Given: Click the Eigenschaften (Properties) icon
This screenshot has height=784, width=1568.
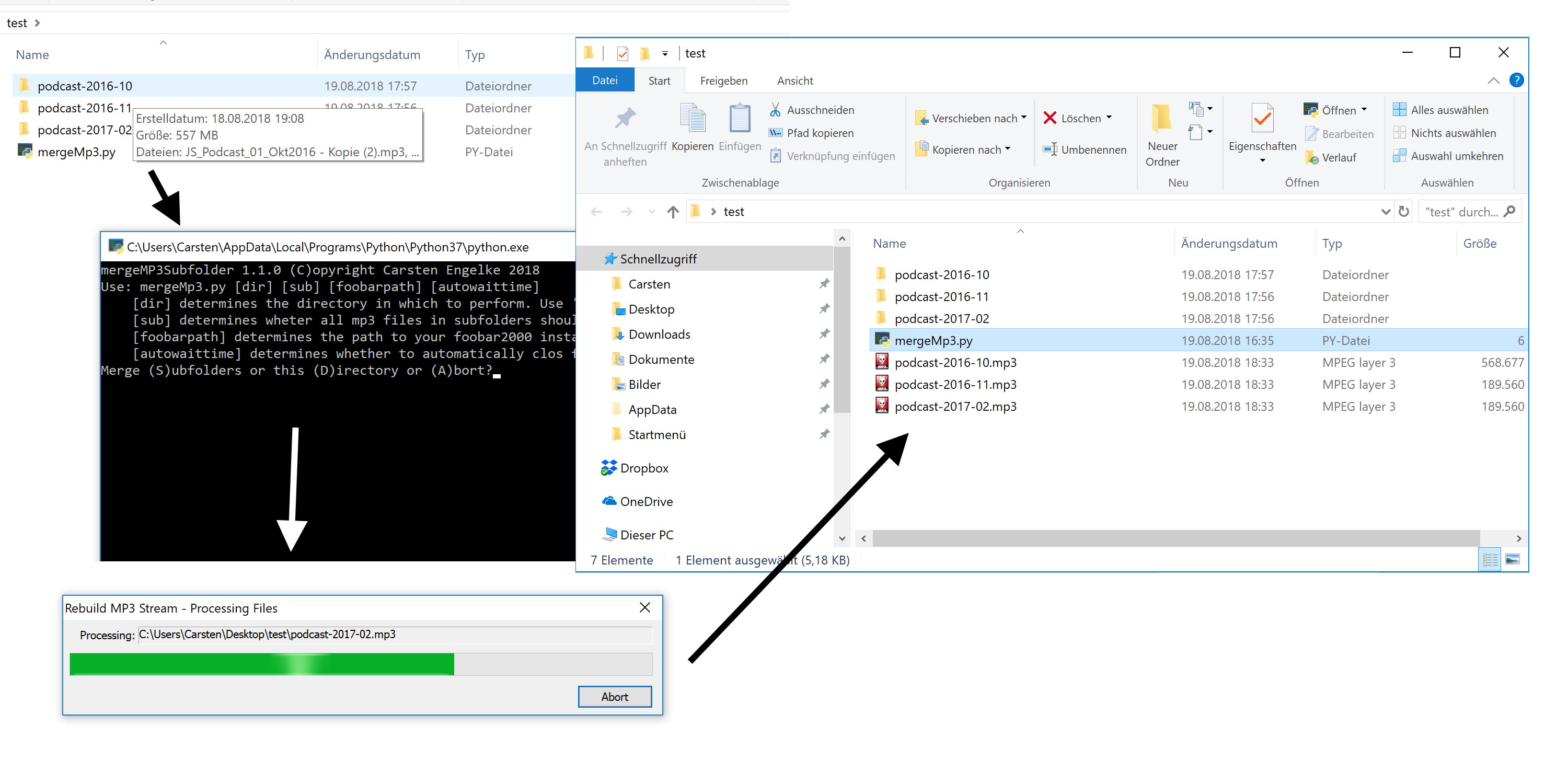Looking at the screenshot, I should pos(1261,120).
